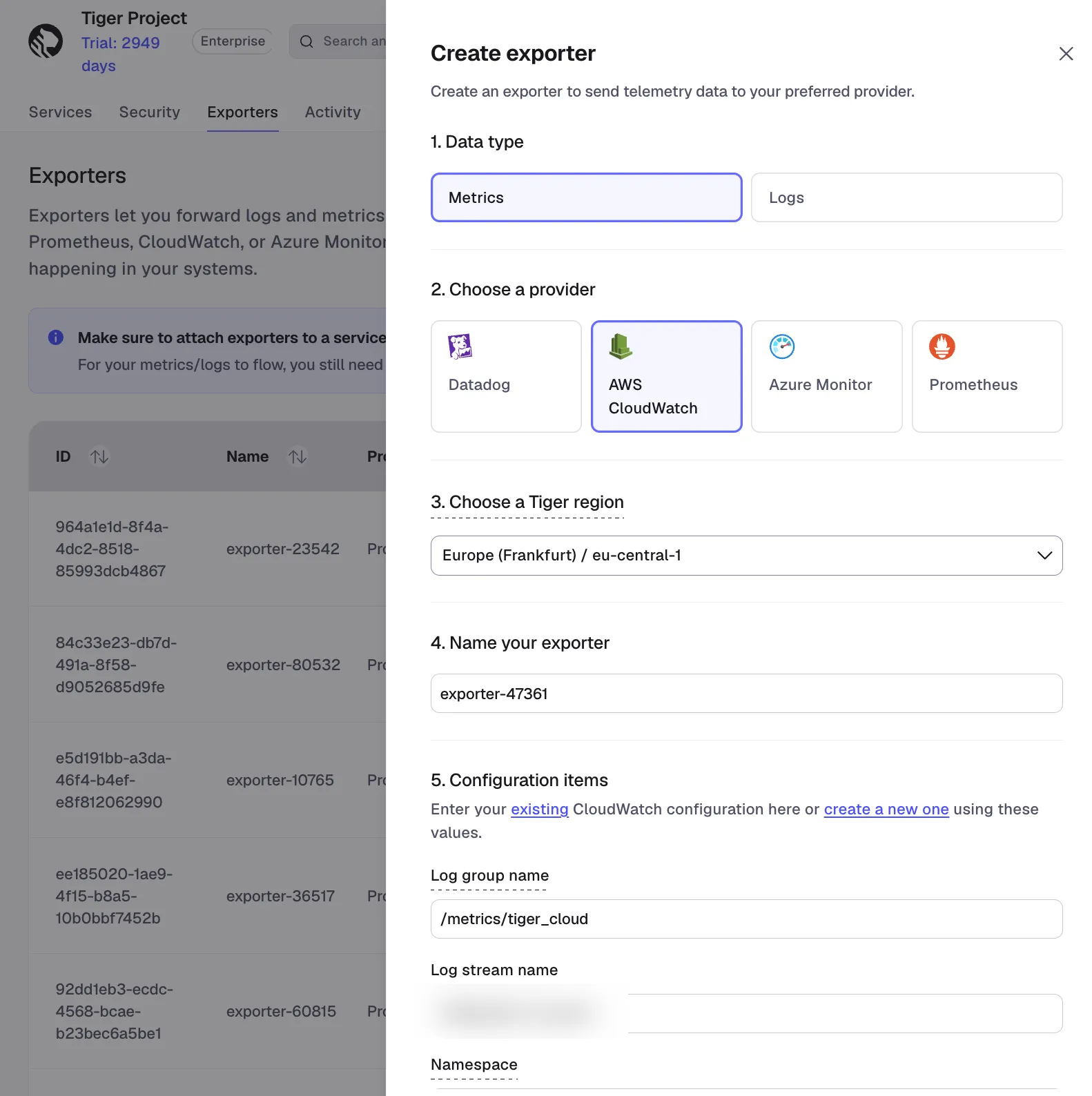This screenshot has height=1096, width=1092.
Task: Click exporter-60815 in the table
Action: coord(281,1012)
